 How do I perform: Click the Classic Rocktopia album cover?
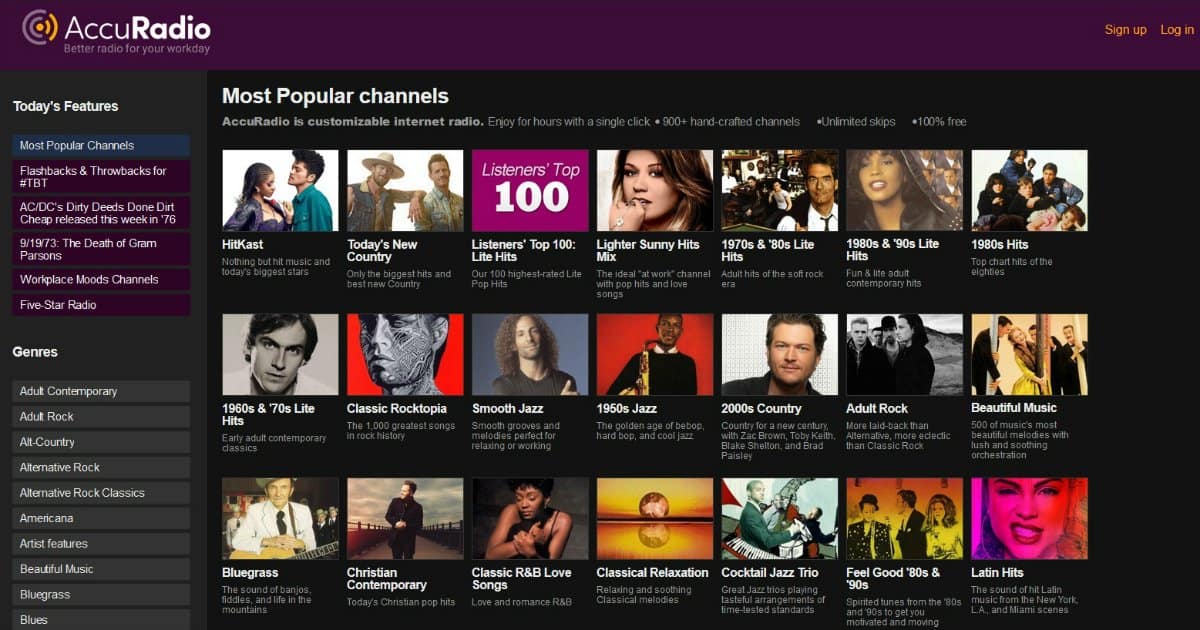405,354
